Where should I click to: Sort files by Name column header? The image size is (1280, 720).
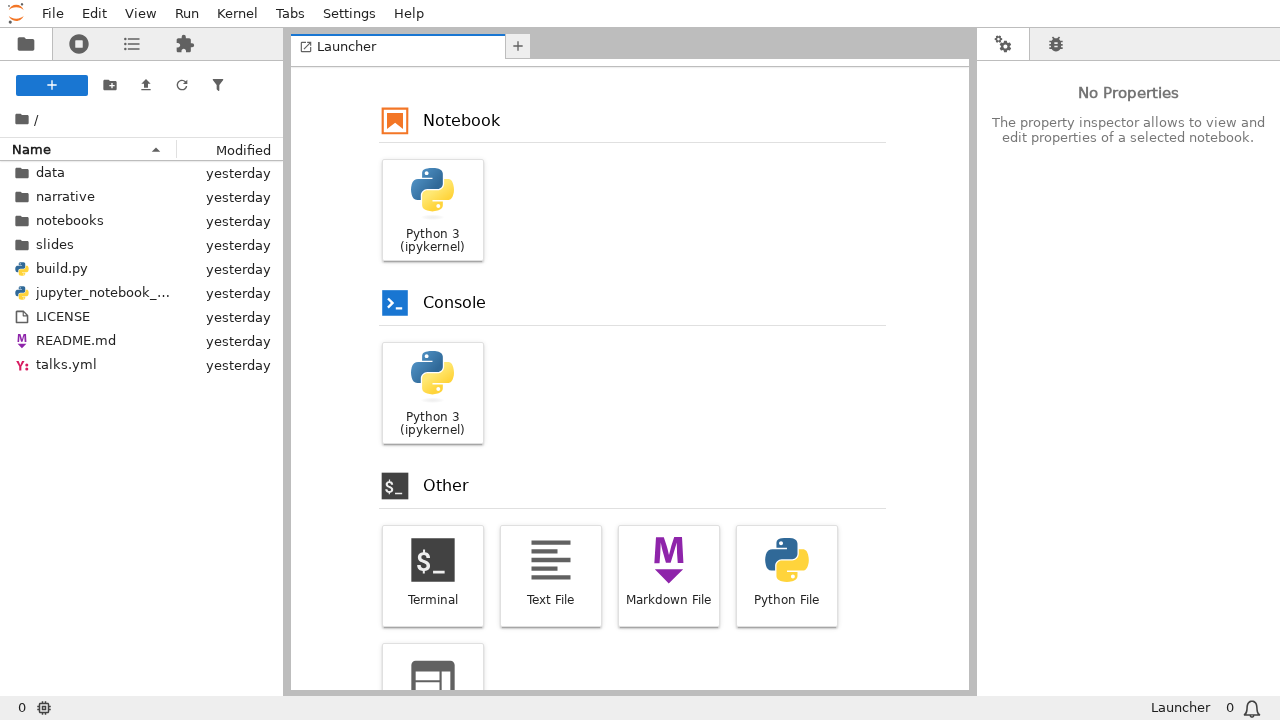[88, 150]
